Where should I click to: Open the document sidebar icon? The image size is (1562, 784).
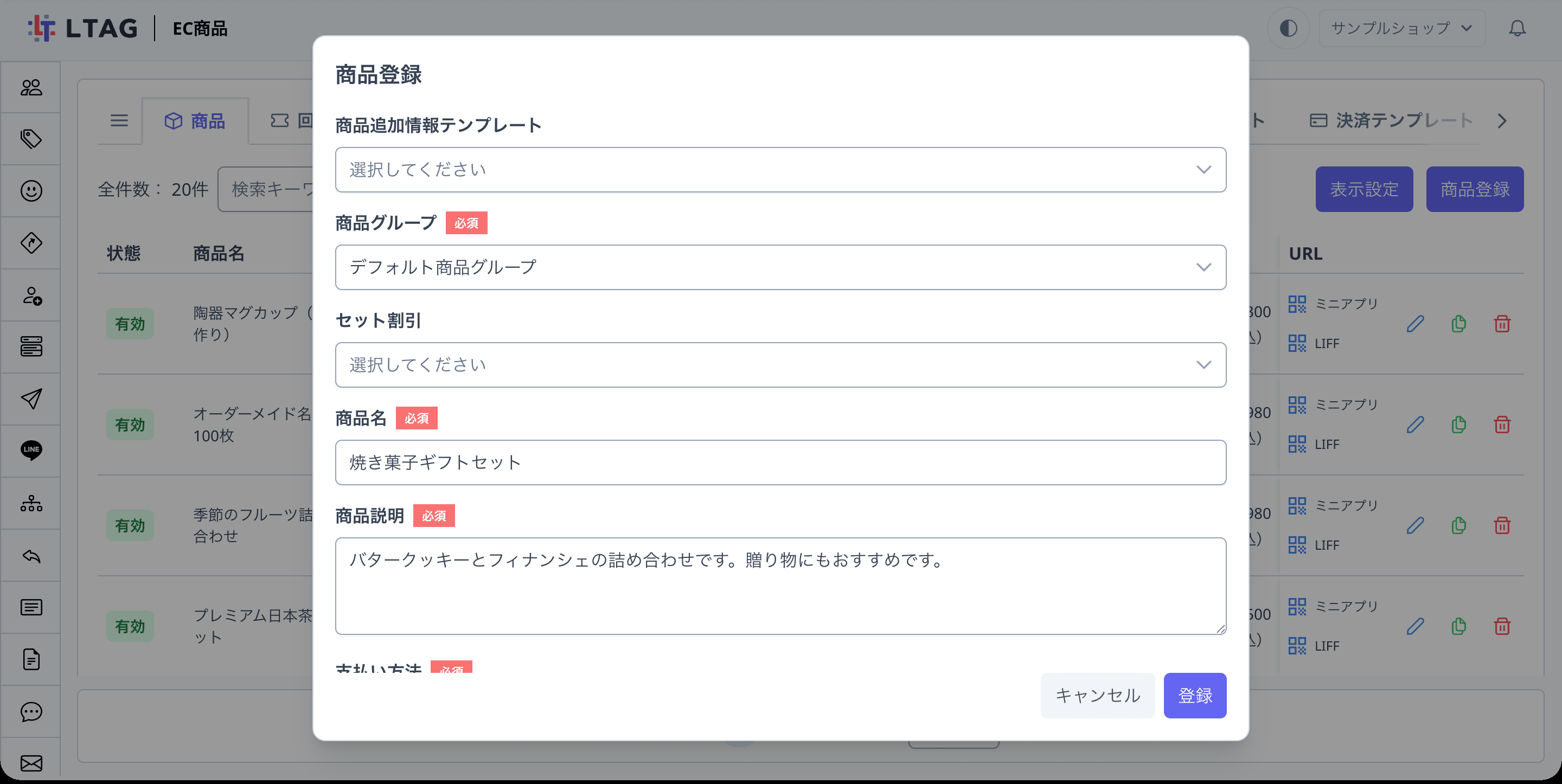pos(31,659)
